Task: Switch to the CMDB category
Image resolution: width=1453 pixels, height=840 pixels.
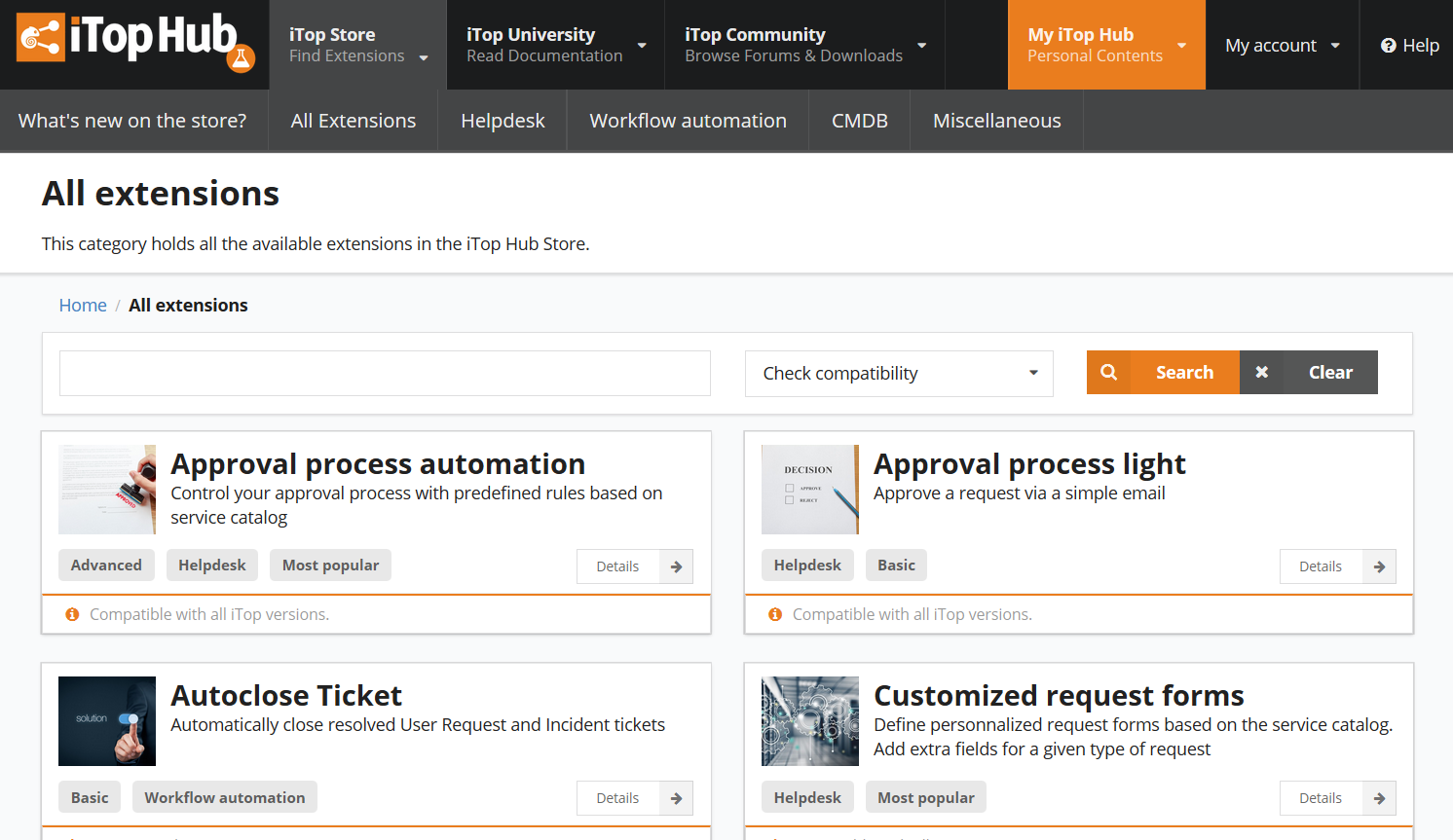Action: (x=859, y=121)
